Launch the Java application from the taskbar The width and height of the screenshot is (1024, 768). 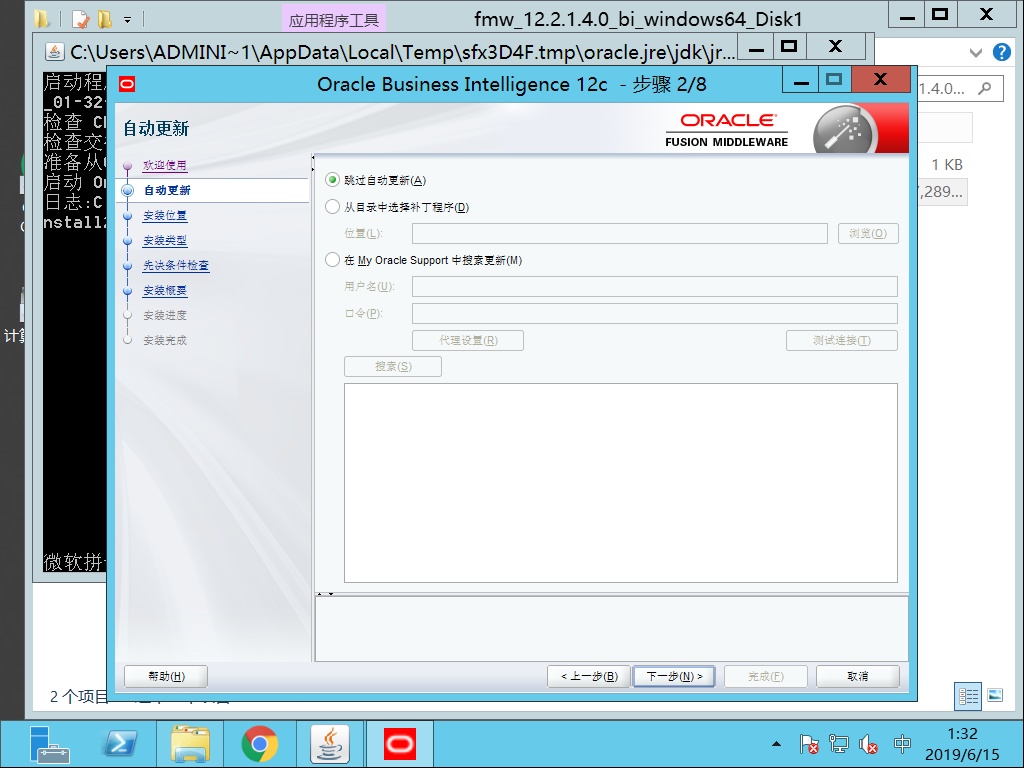tap(329, 744)
